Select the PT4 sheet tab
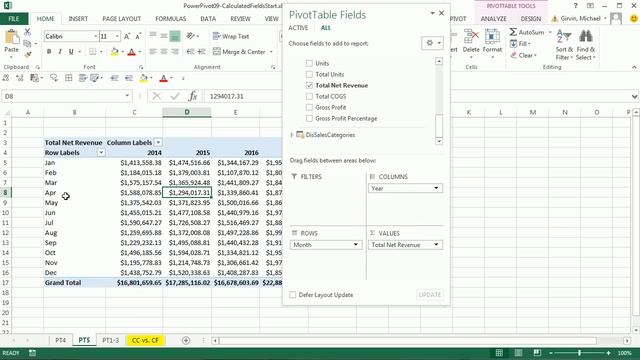The height and width of the screenshot is (360, 640). 60,340
